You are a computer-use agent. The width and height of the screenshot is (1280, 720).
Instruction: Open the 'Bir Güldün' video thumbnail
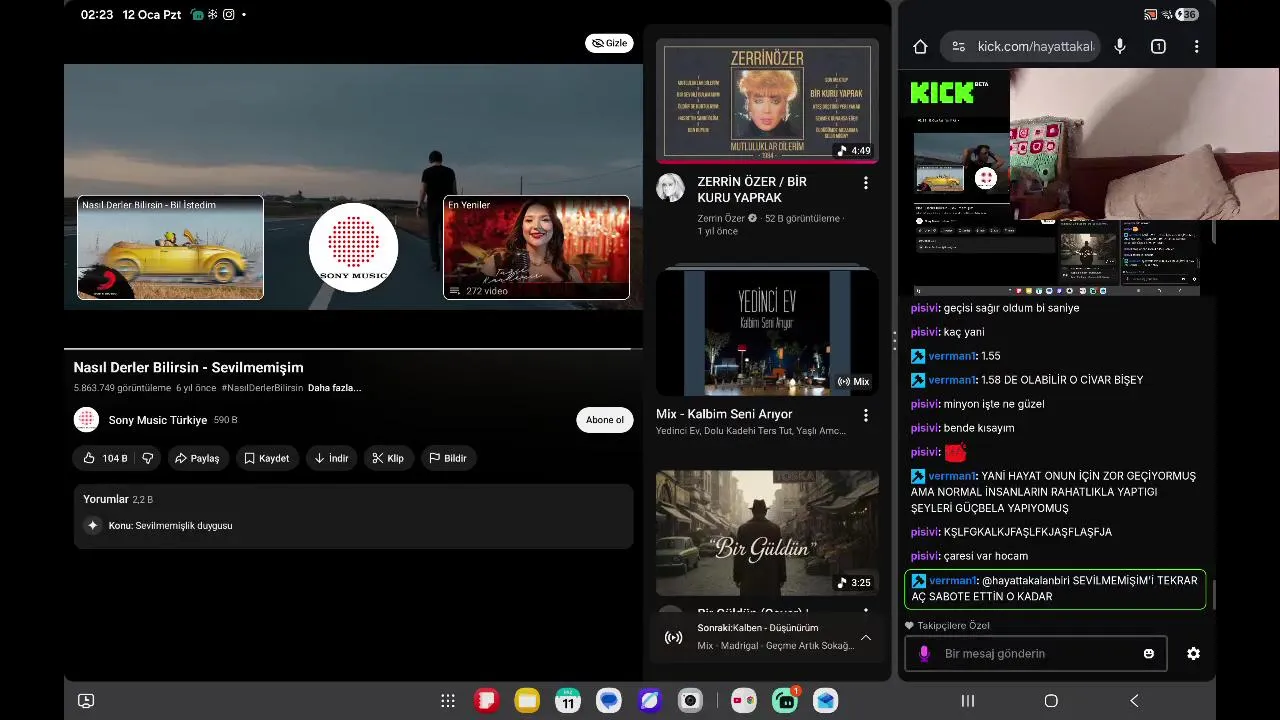pos(767,533)
